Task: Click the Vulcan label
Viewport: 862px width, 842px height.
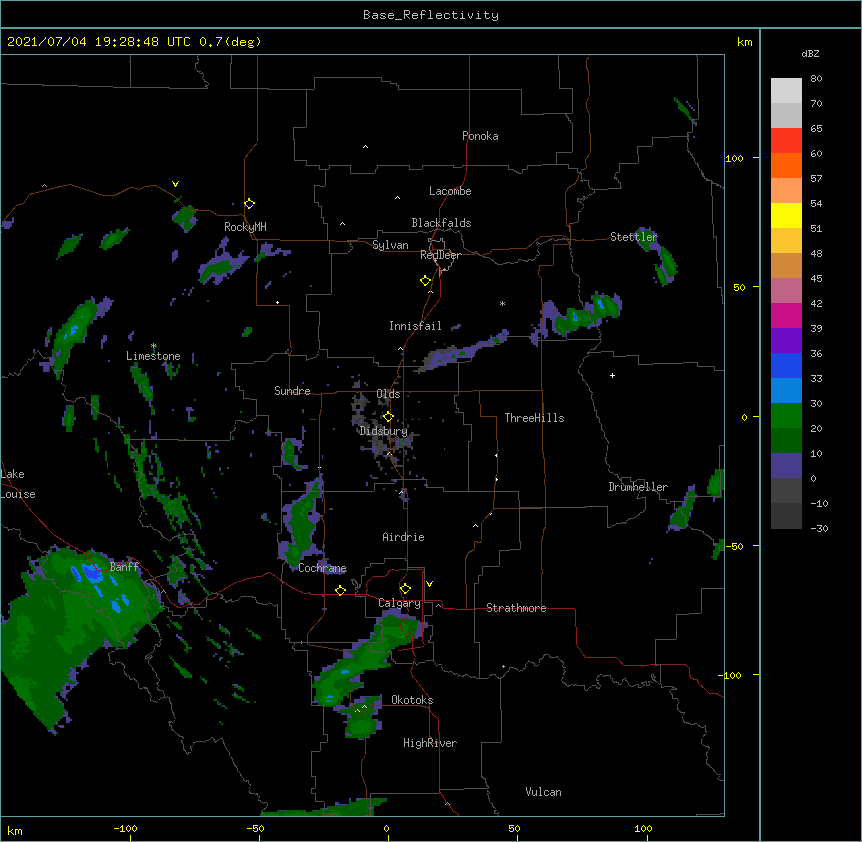Action: point(543,792)
